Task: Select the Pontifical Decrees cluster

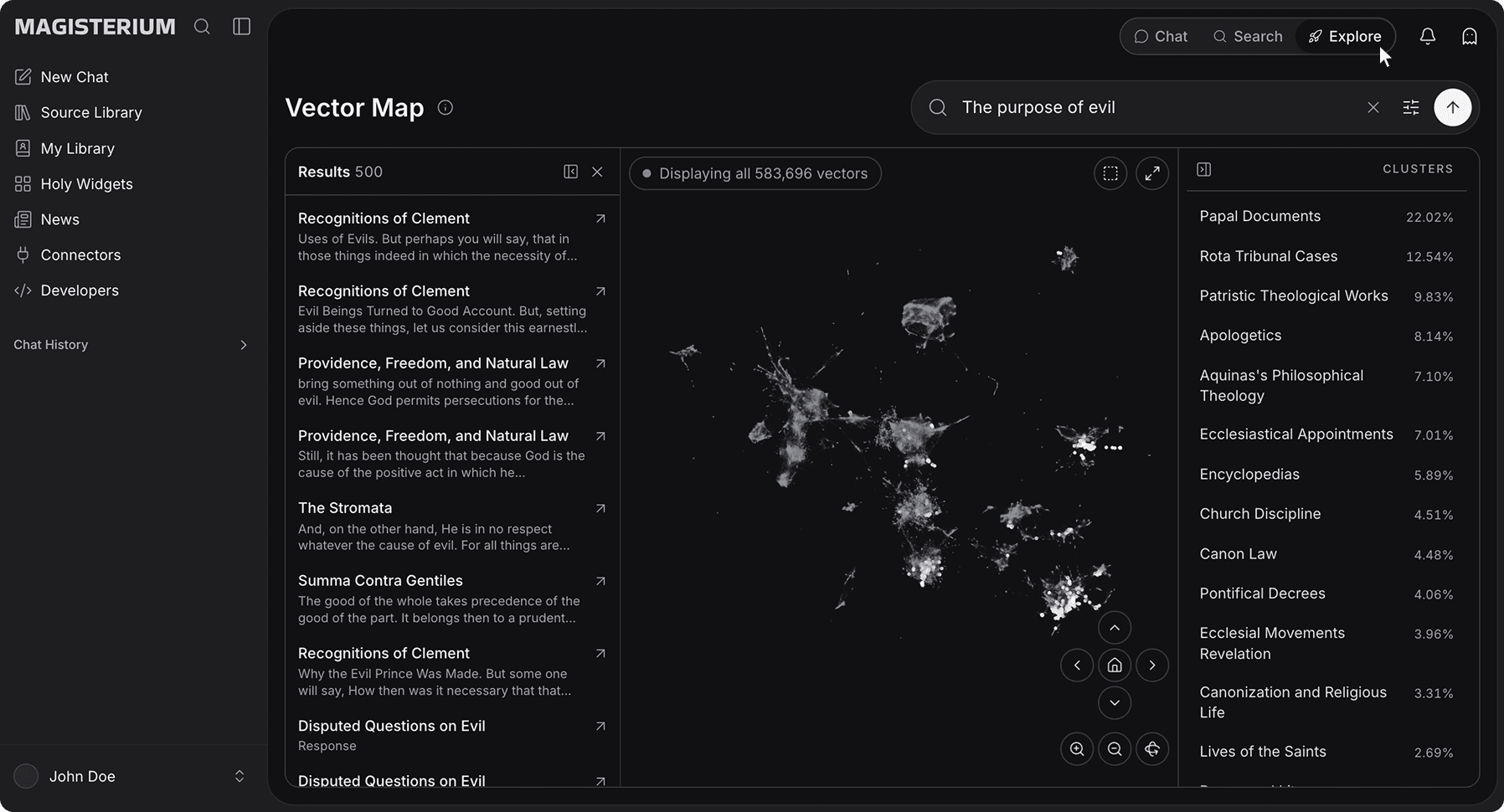Action: coord(1326,594)
